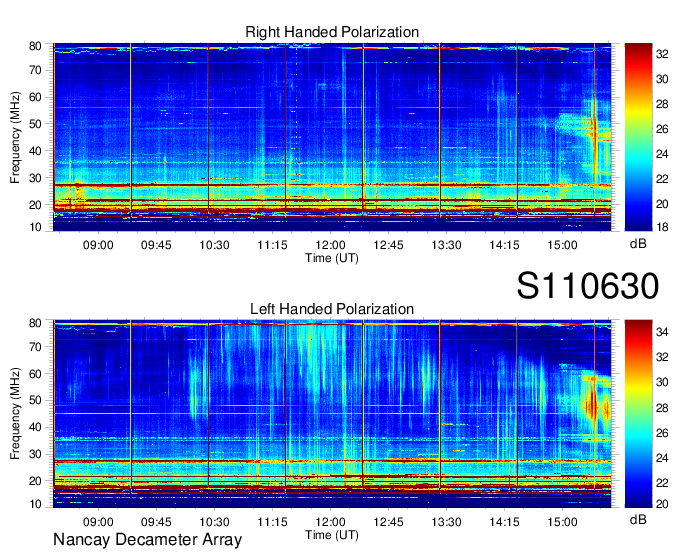Click the "30" value on Left Handed color bar
Viewport: 680px width, 552px height.
(662, 382)
